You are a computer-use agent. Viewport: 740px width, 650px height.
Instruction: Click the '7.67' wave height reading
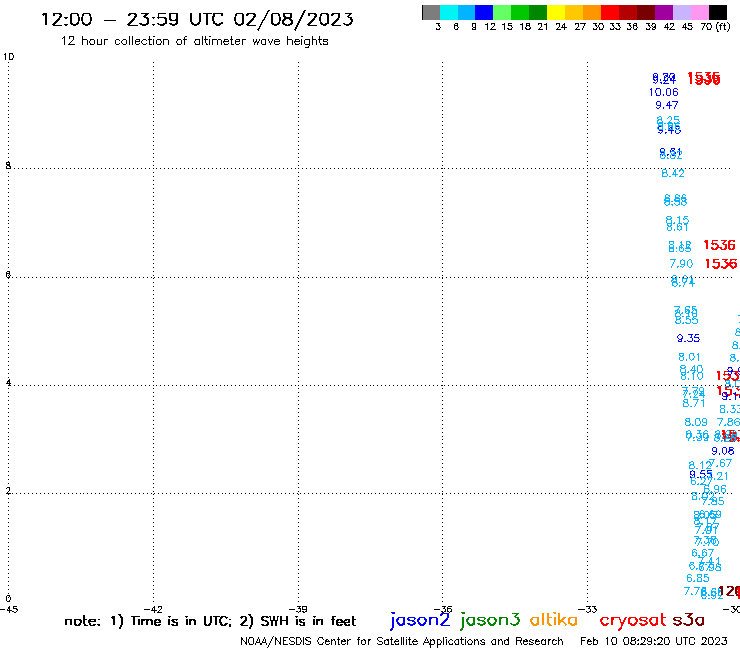click(x=722, y=463)
